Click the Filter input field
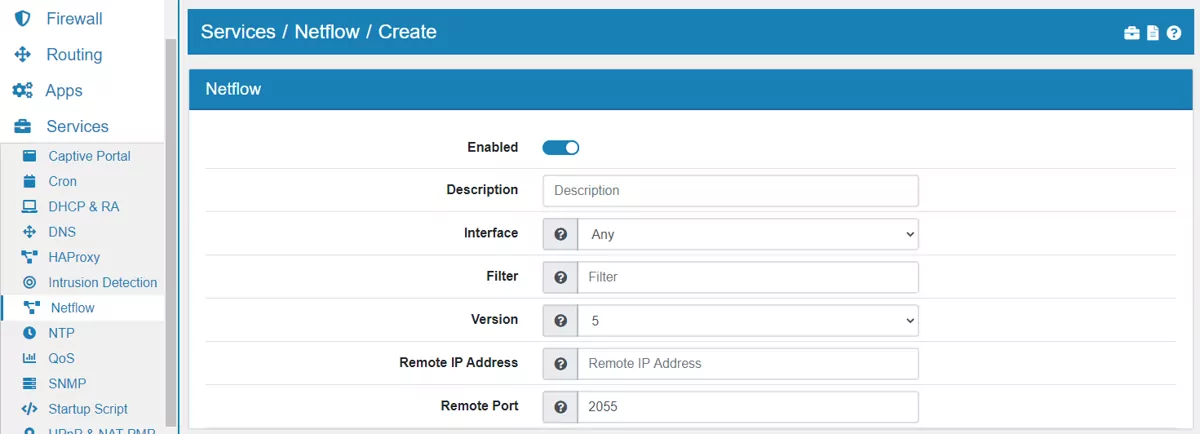 [748, 277]
